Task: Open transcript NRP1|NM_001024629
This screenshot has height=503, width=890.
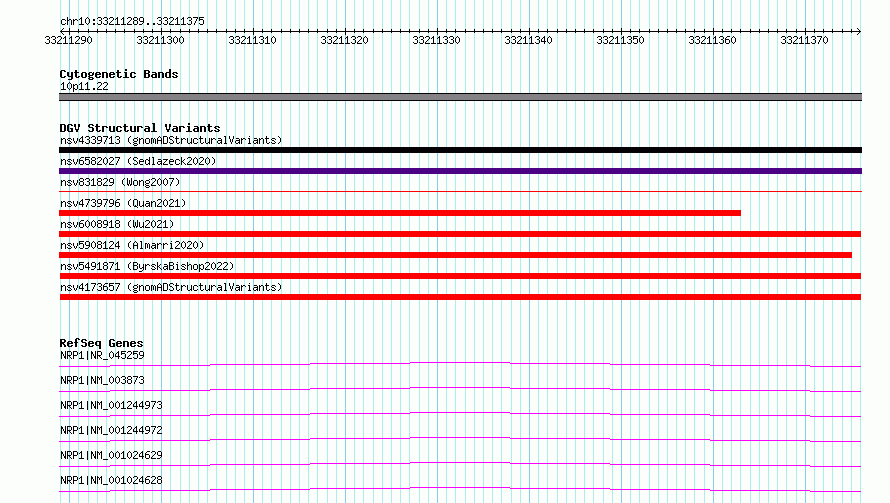Action: pyautogui.click(x=111, y=455)
